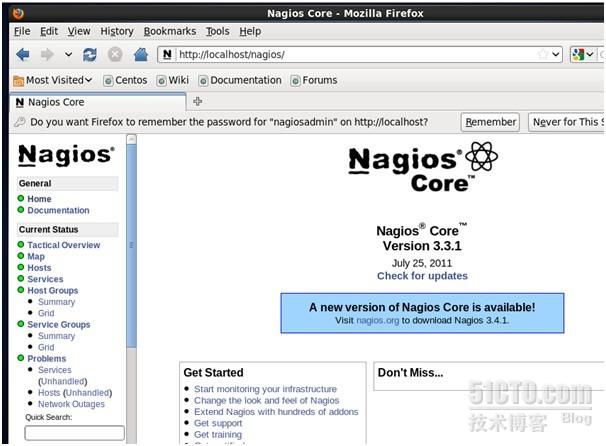Open the Problems link
Viewport: 606px width, 446px height.
46,359
